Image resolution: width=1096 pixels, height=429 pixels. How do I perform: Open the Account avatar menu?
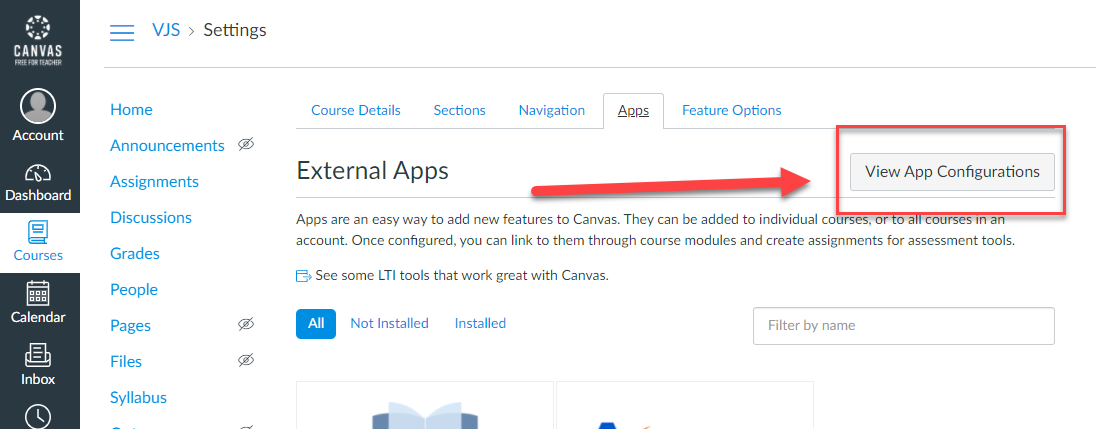[x=39, y=106]
